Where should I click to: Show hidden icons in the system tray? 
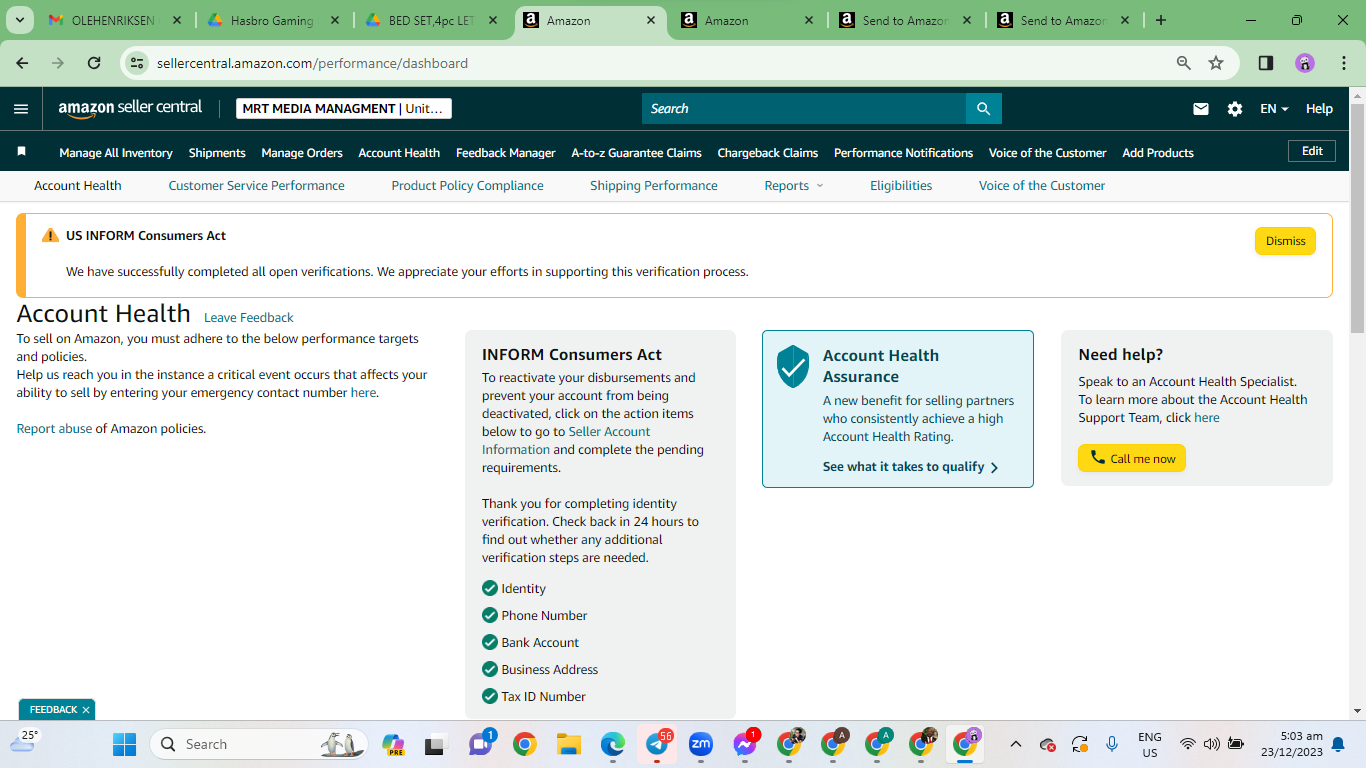pyautogui.click(x=1016, y=744)
